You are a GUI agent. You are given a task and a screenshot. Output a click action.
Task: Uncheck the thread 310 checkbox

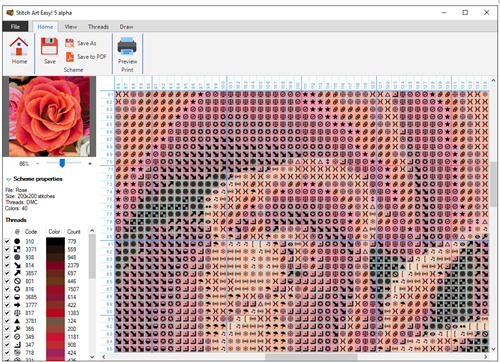[x=7, y=241]
